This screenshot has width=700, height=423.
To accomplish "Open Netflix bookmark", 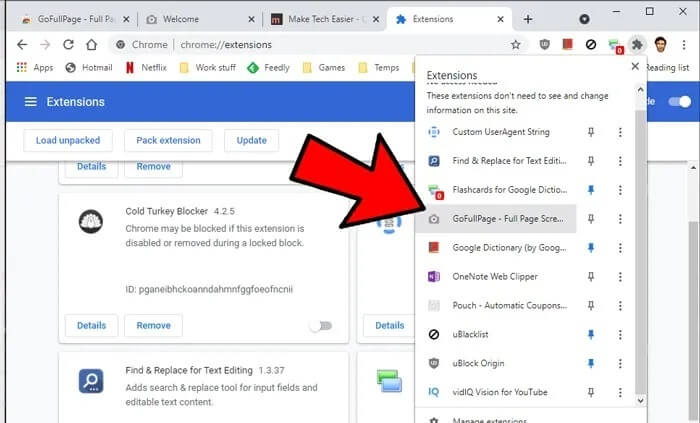I will (146, 68).
